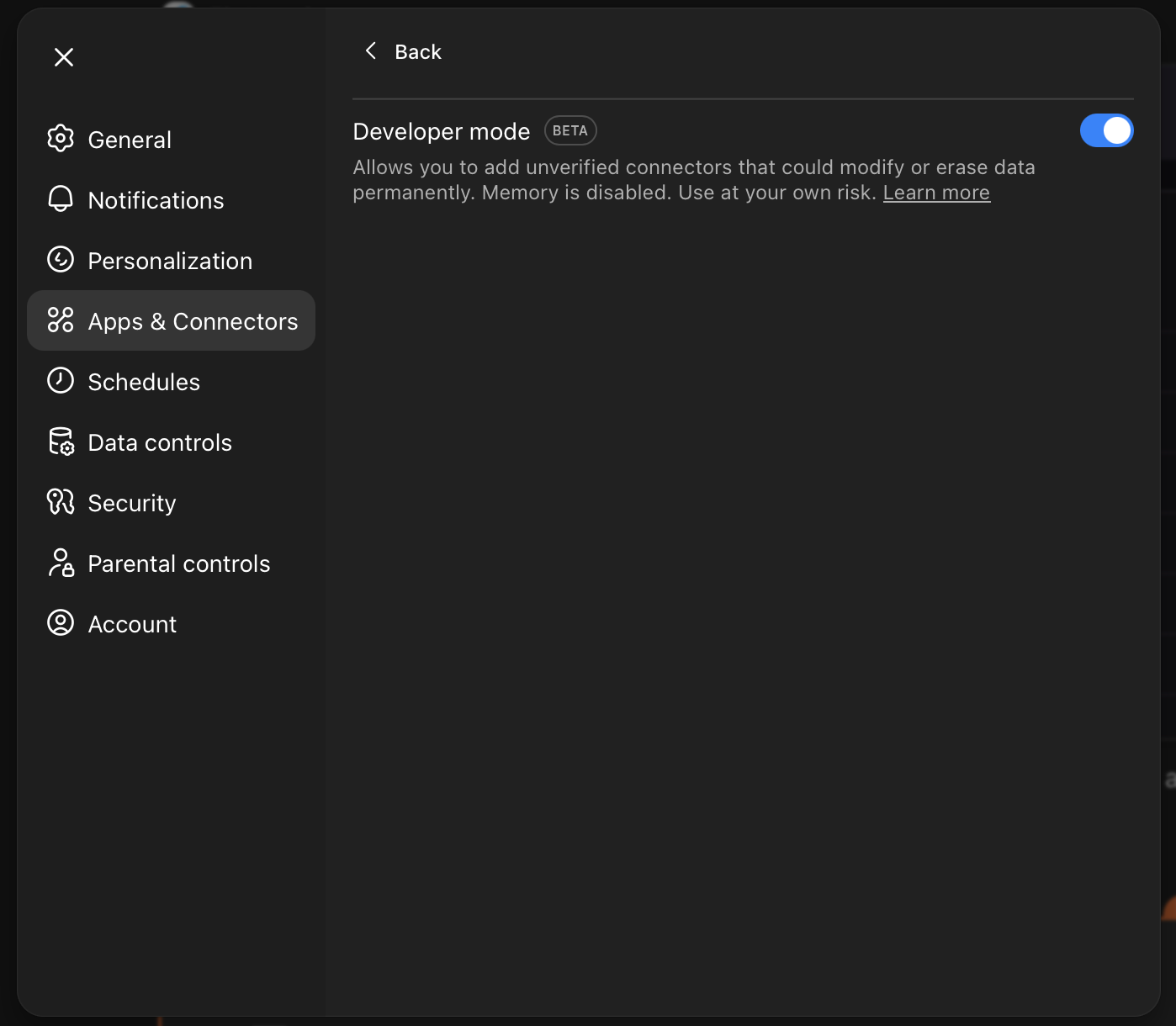The width and height of the screenshot is (1176, 1026).
Task: Click the Learn more link
Action: (936, 193)
